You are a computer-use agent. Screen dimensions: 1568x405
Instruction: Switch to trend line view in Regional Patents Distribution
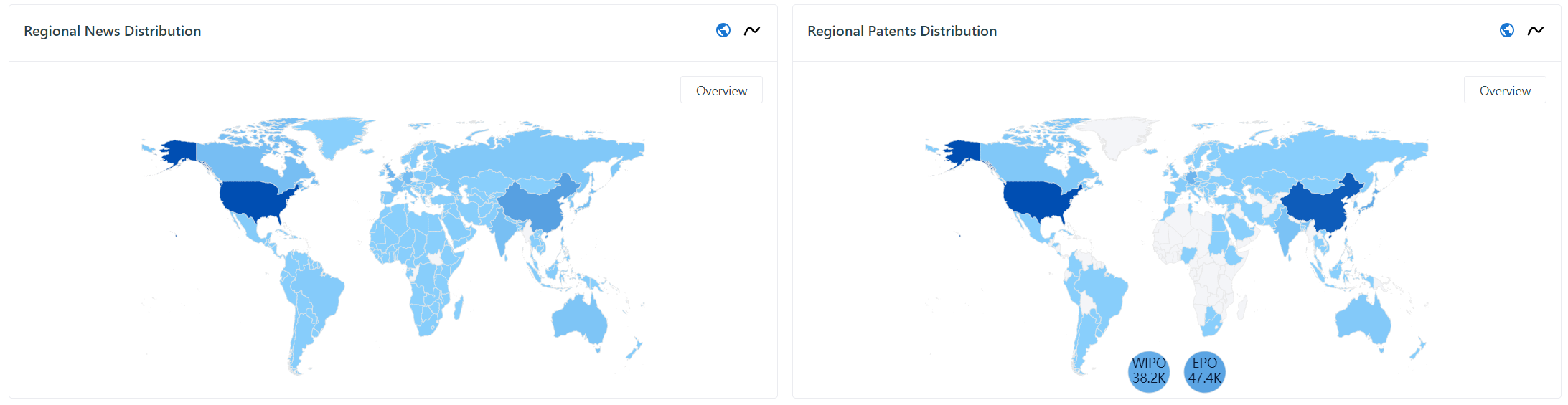point(1535,30)
